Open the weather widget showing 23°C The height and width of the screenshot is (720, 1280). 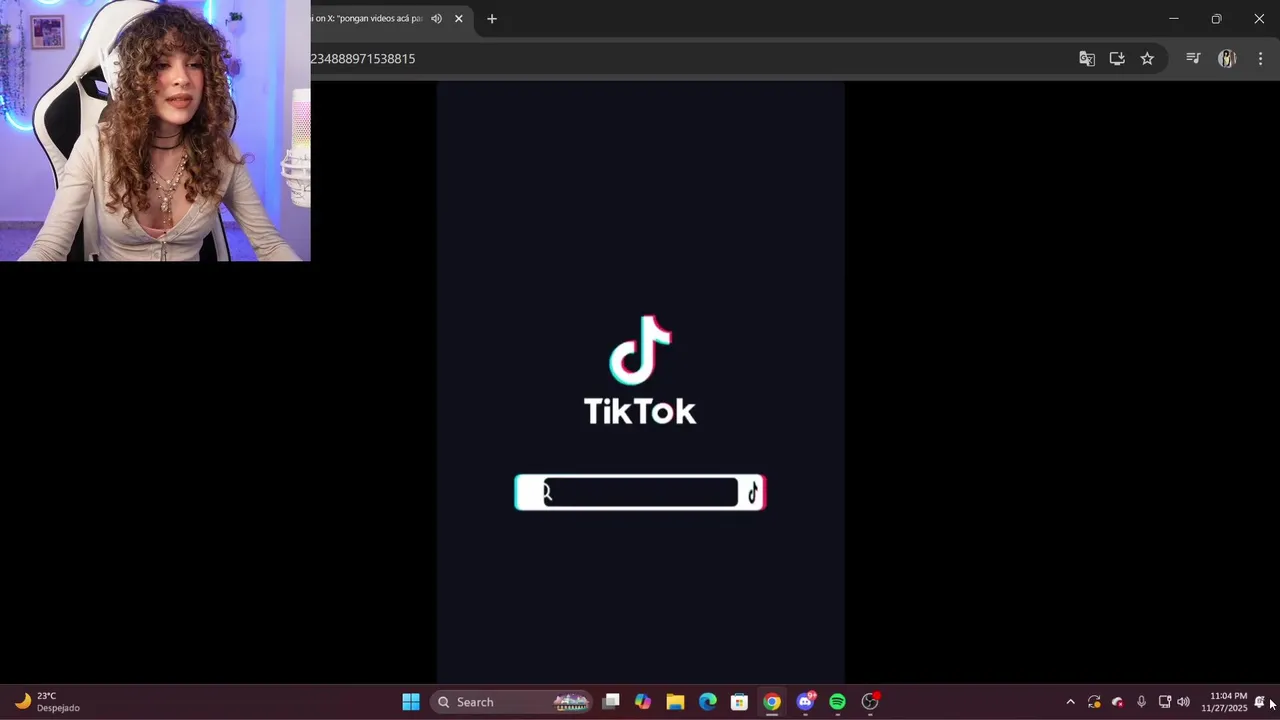[x=47, y=702]
